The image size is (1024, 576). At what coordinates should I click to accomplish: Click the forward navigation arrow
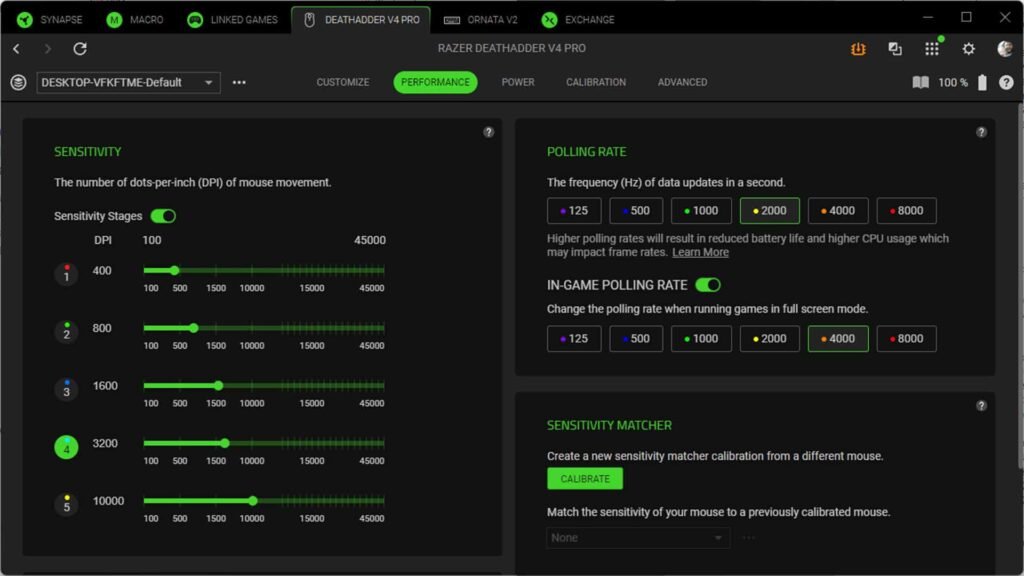tap(47, 48)
